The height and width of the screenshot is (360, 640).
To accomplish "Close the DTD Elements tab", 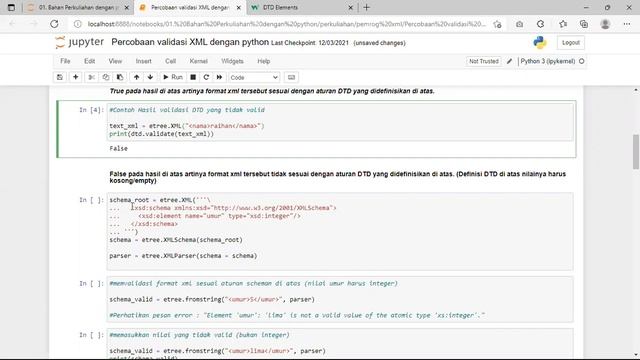I will (x=351, y=7).
